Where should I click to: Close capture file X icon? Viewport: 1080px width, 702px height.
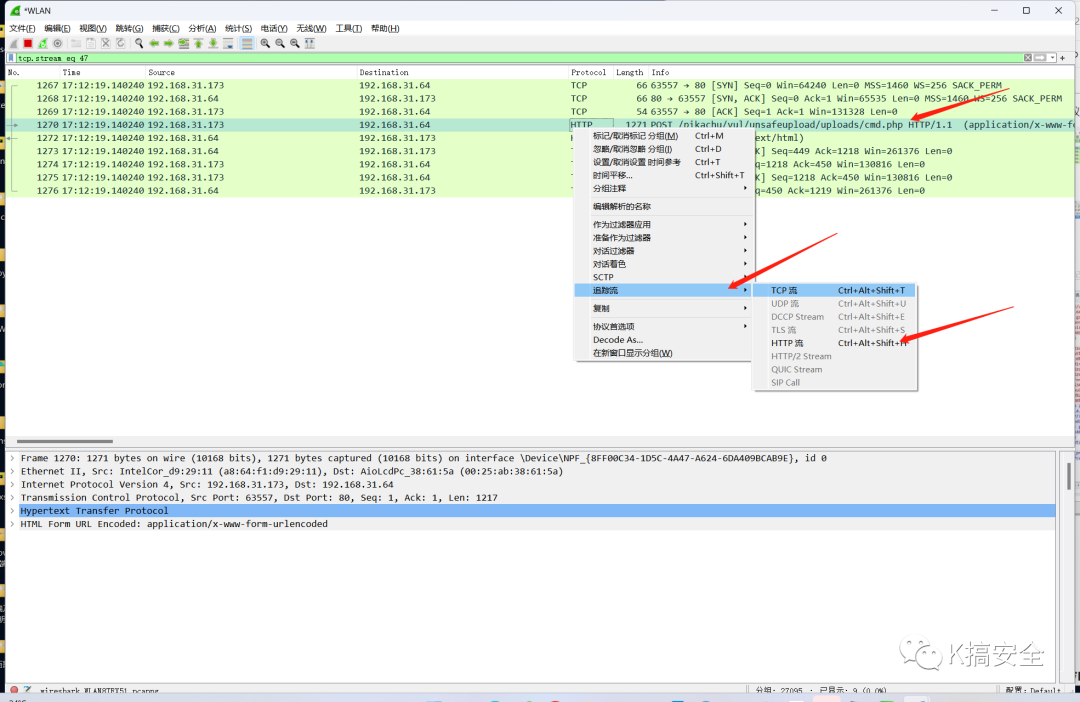[x=105, y=43]
